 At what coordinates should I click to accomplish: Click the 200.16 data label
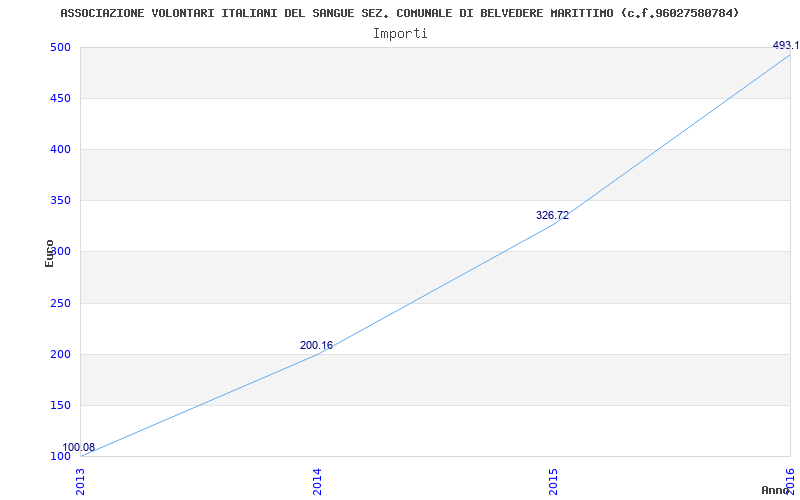[x=316, y=345]
